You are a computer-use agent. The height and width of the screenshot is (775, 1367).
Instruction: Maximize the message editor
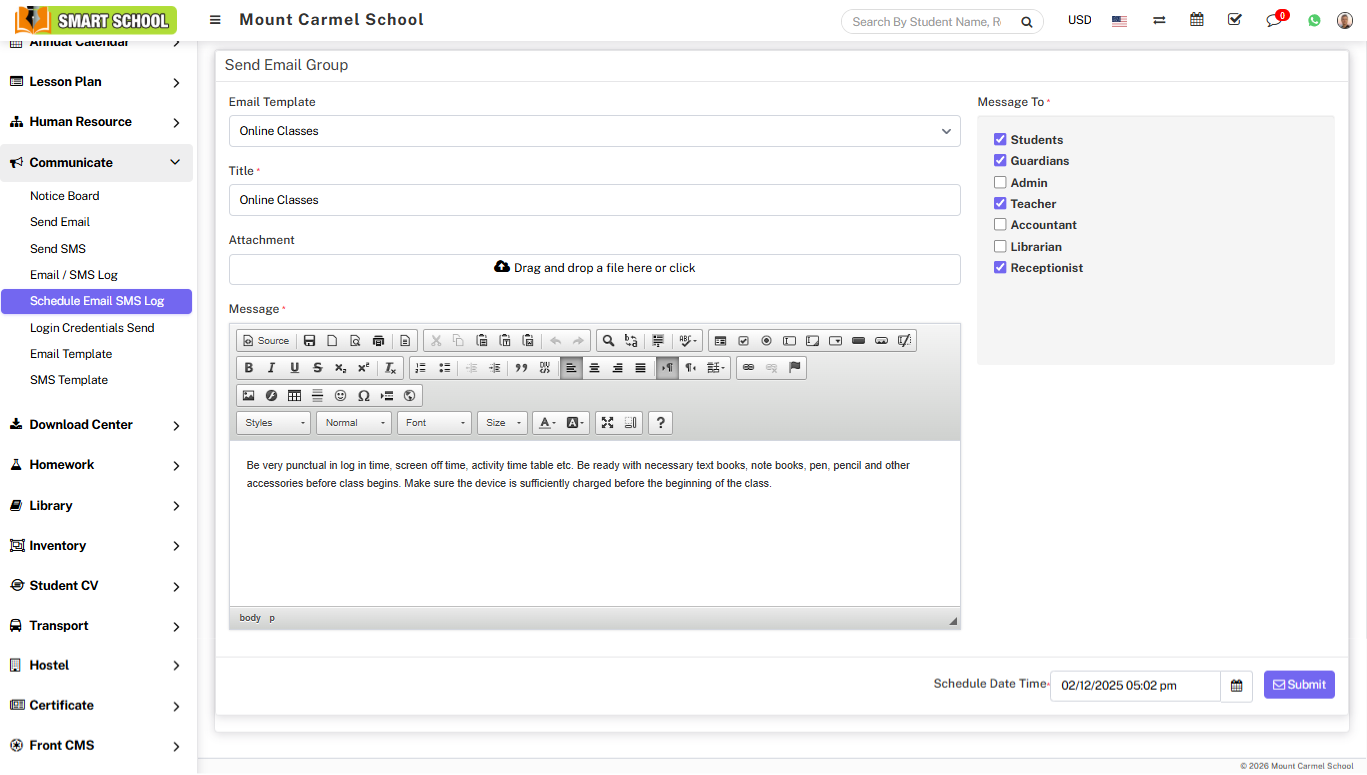click(x=607, y=423)
